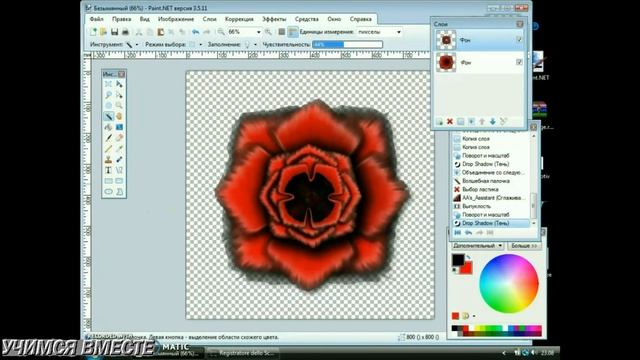640x360 pixels.
Task: Select the Freeform Shape tool
Action: pyautogui.click(x=119, y=191)
